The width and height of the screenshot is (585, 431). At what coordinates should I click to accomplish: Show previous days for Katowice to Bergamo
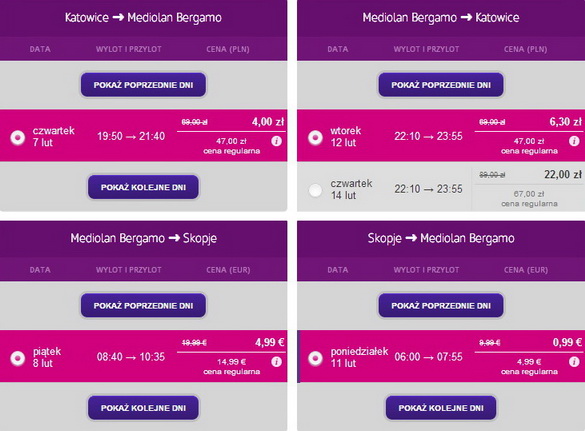[143, 85]
